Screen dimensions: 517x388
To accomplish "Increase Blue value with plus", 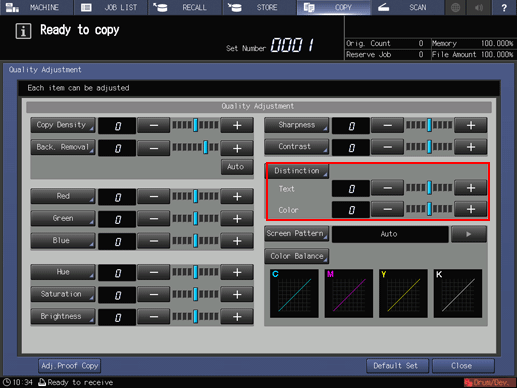I will 237,241.
